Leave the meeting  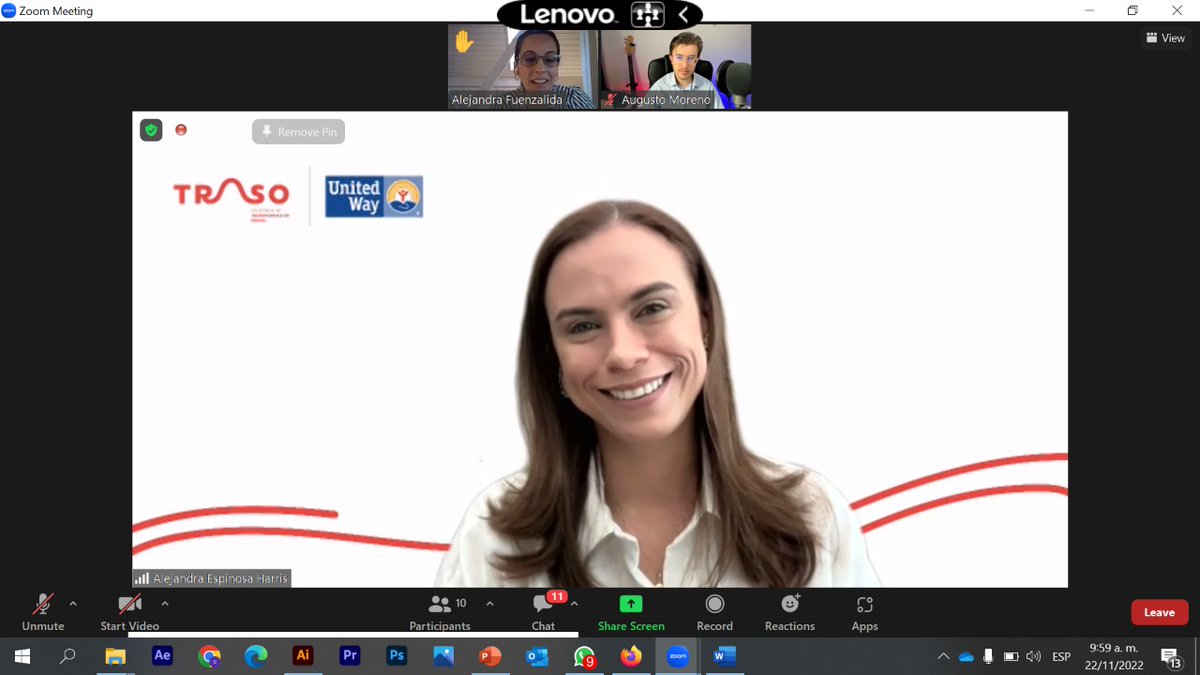[1159, 612]
